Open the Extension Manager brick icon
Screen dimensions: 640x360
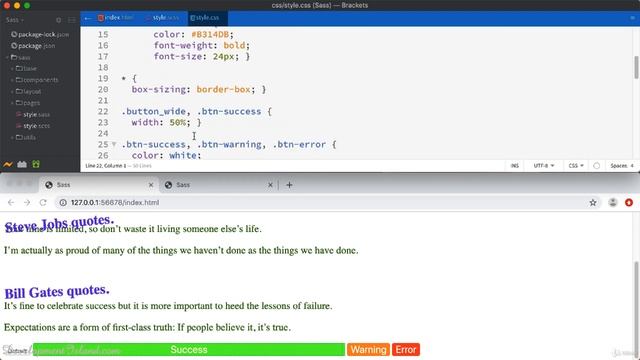[22, 164]
